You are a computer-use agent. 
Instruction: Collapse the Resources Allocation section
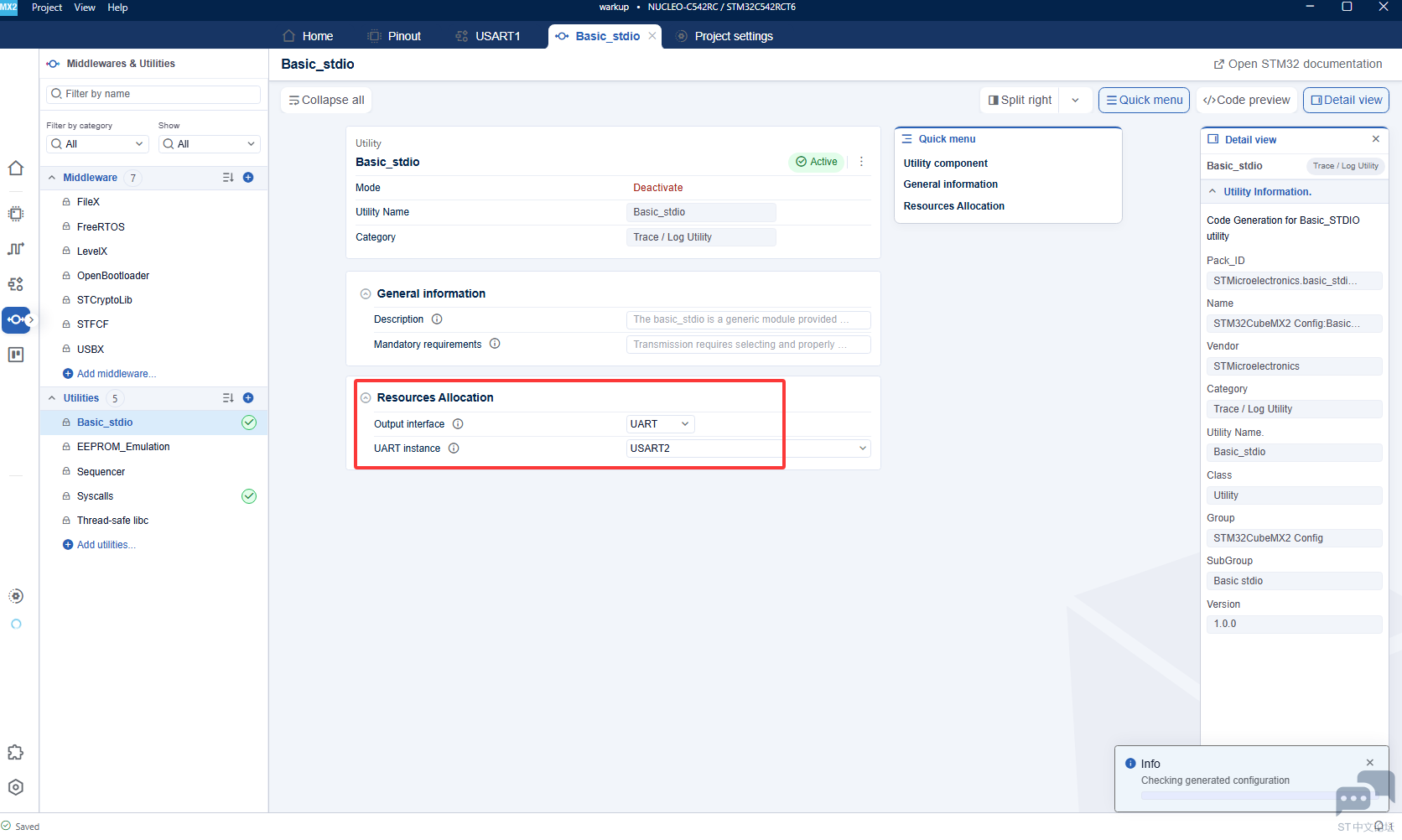[x=366, y=398]
